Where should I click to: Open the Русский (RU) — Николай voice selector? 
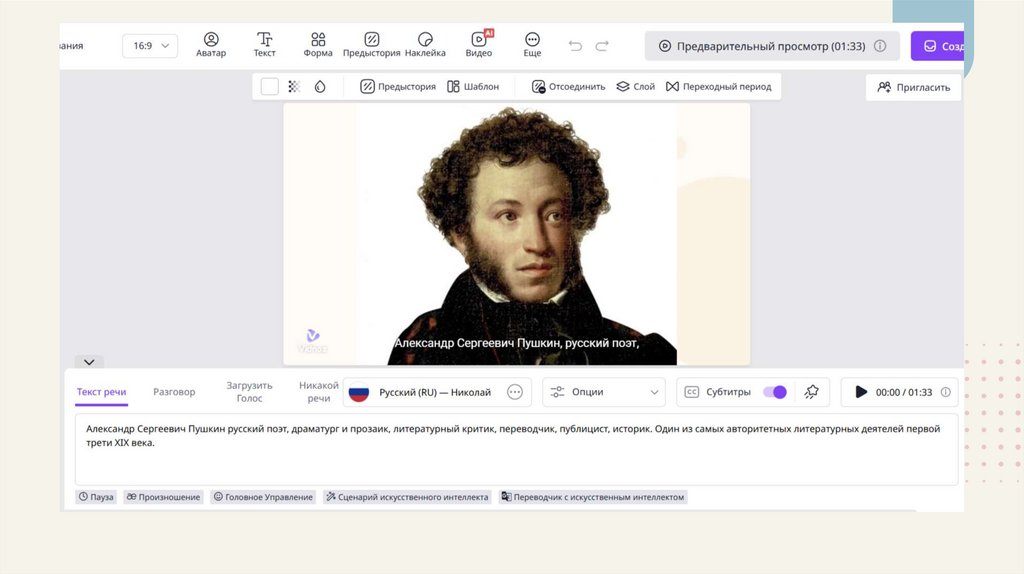tap(436, 392)
